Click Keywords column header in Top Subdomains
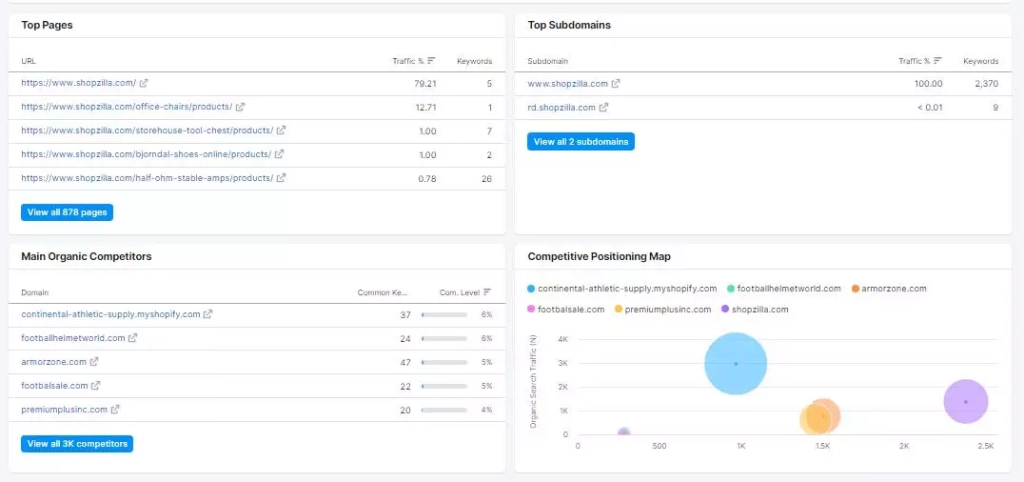This screenshot has height=482, width=1024. click(x=981, y=61)
